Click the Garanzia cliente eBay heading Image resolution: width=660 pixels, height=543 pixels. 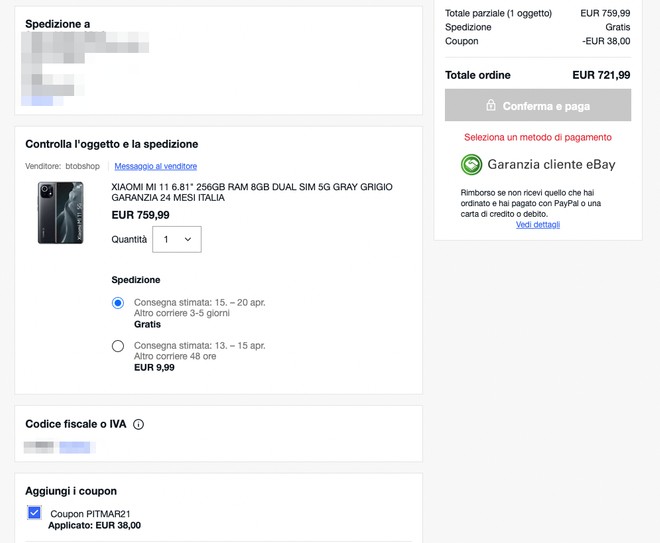tap(551, 165)
